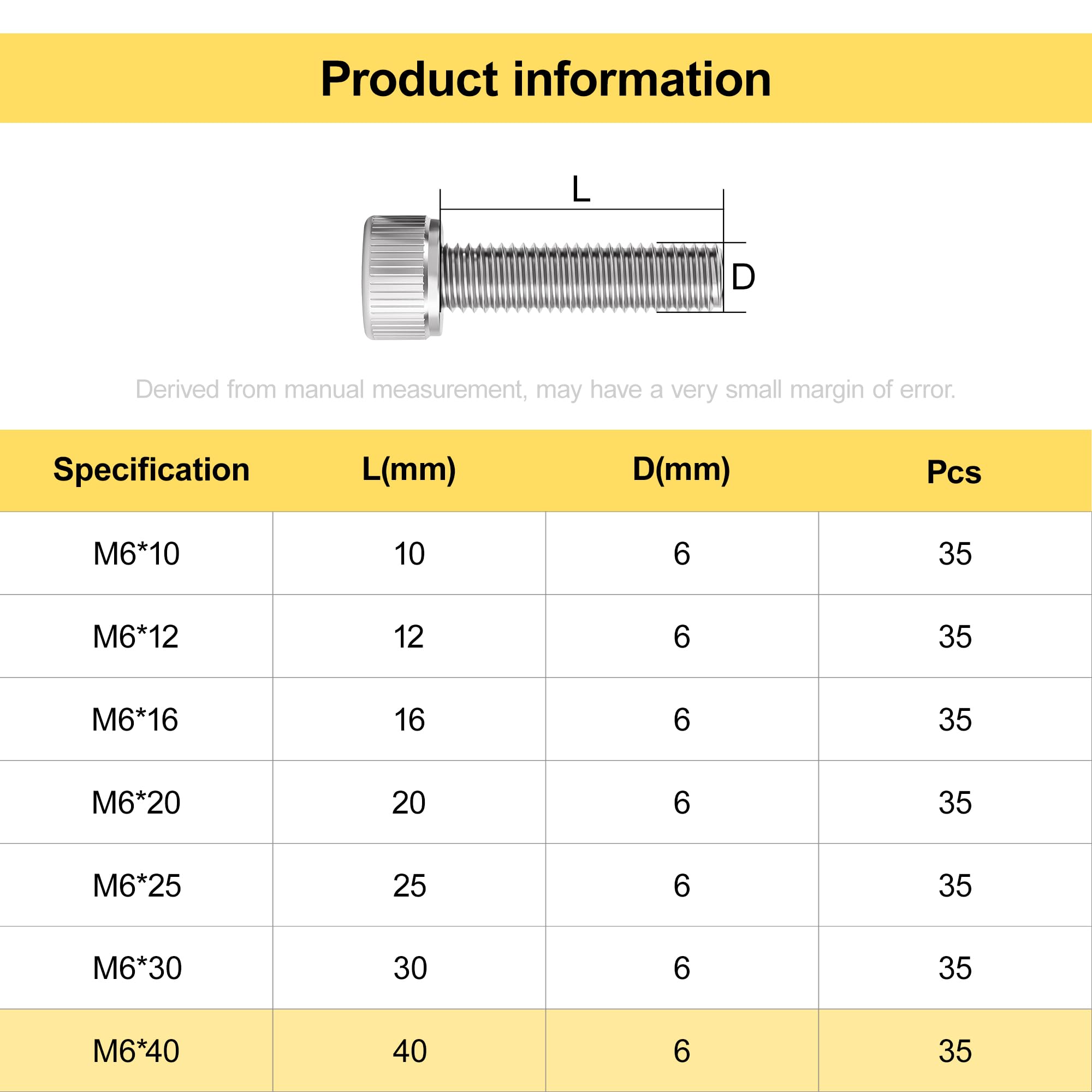Click the threaded shaft of the screw image

coord(582,277)
